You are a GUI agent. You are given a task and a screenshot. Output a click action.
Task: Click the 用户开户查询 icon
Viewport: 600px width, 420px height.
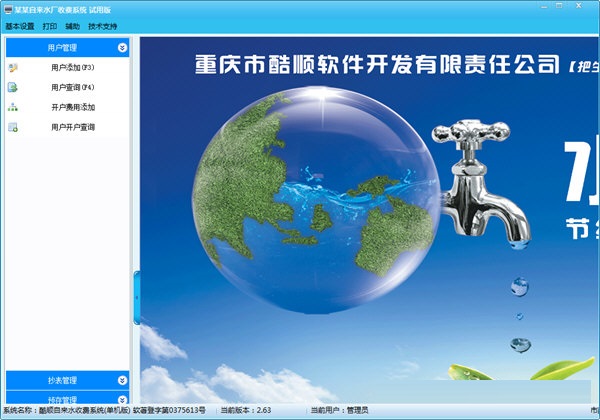(x=13, y=127)
